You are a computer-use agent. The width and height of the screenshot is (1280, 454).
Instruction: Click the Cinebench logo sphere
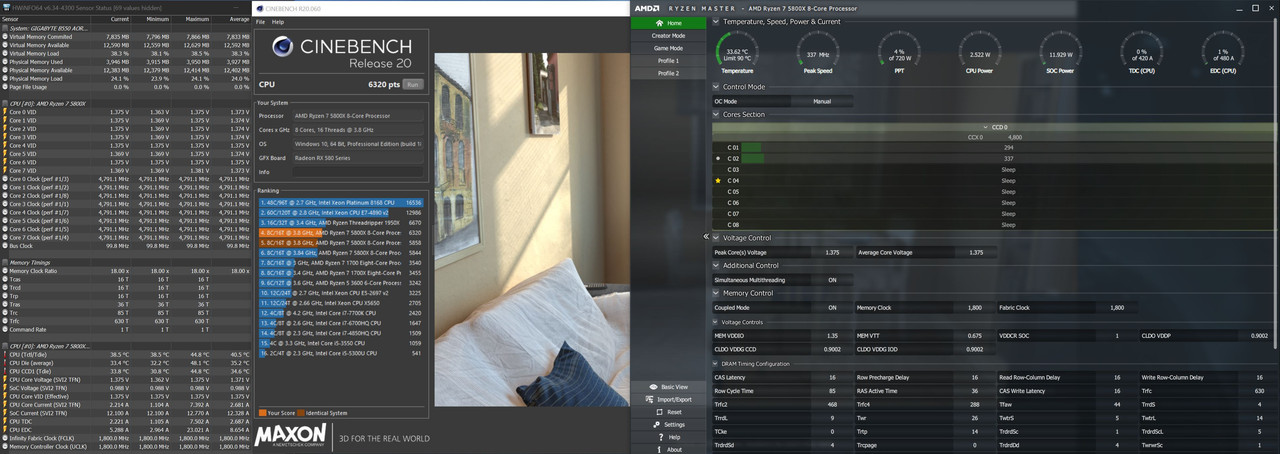282,46
